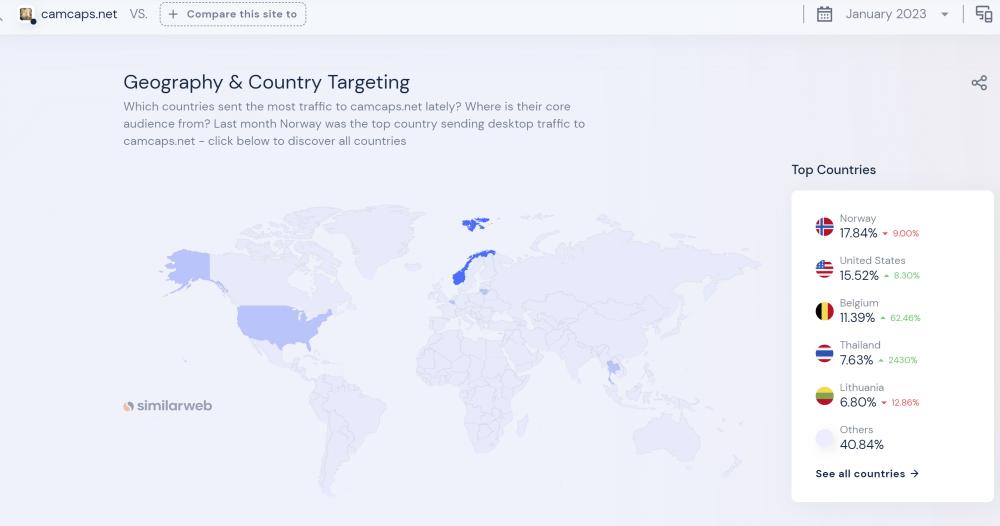Viewport: 1000px width, 526px height.
Task: Open the calendar date picker icon
Action: 824,14
